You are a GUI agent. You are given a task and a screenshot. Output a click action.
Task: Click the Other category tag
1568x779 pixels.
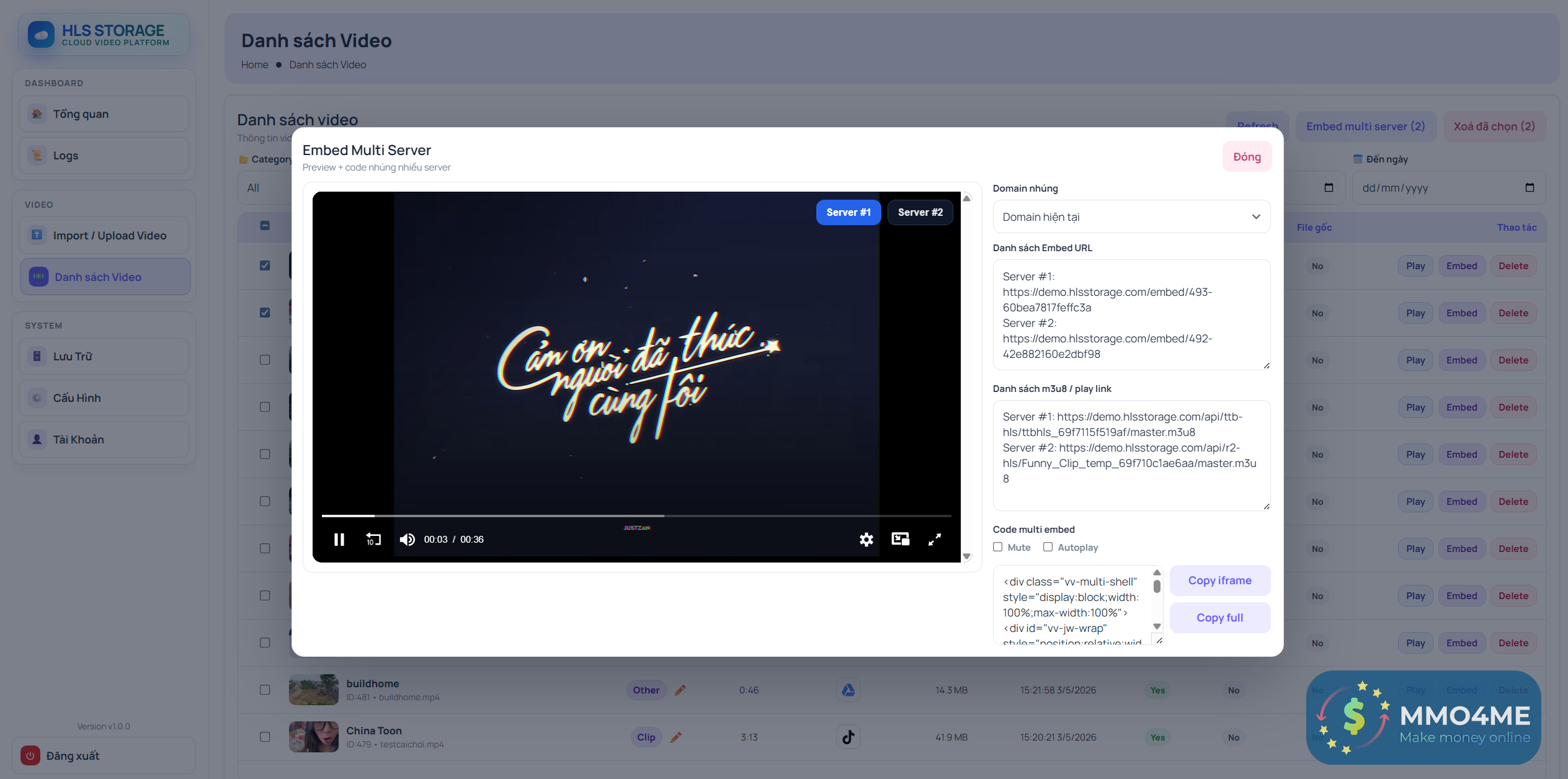coord(646,690)
